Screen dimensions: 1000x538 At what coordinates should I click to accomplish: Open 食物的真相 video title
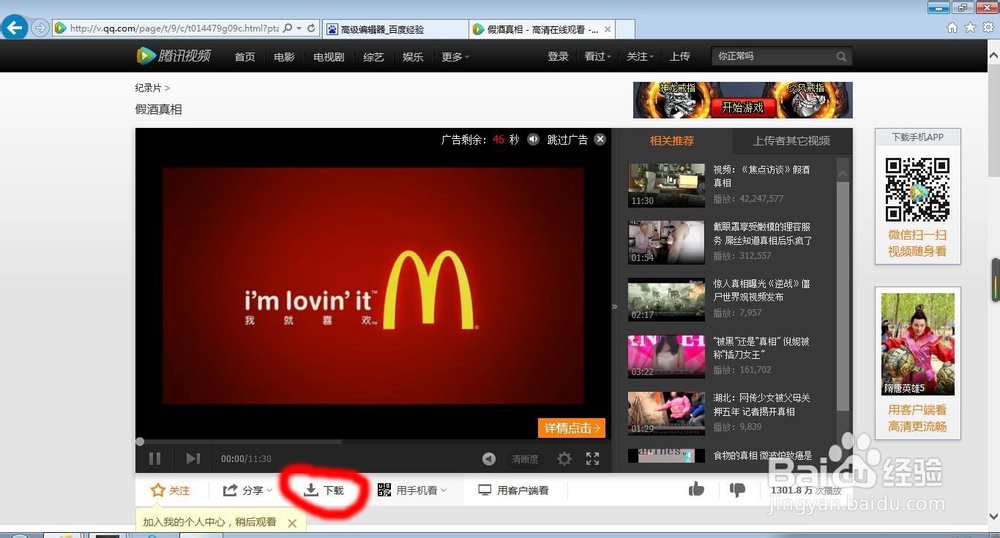pyautogui.click(x=763, y=455)
